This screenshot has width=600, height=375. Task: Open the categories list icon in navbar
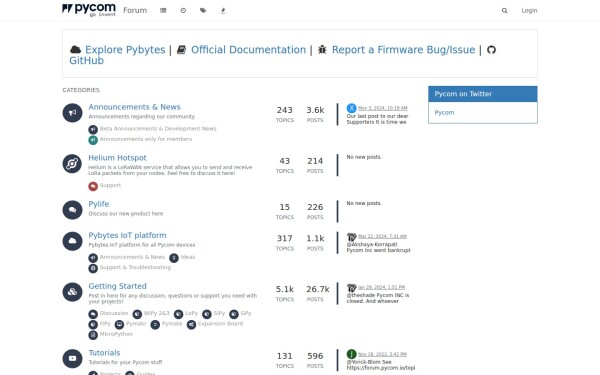[163, 11]
